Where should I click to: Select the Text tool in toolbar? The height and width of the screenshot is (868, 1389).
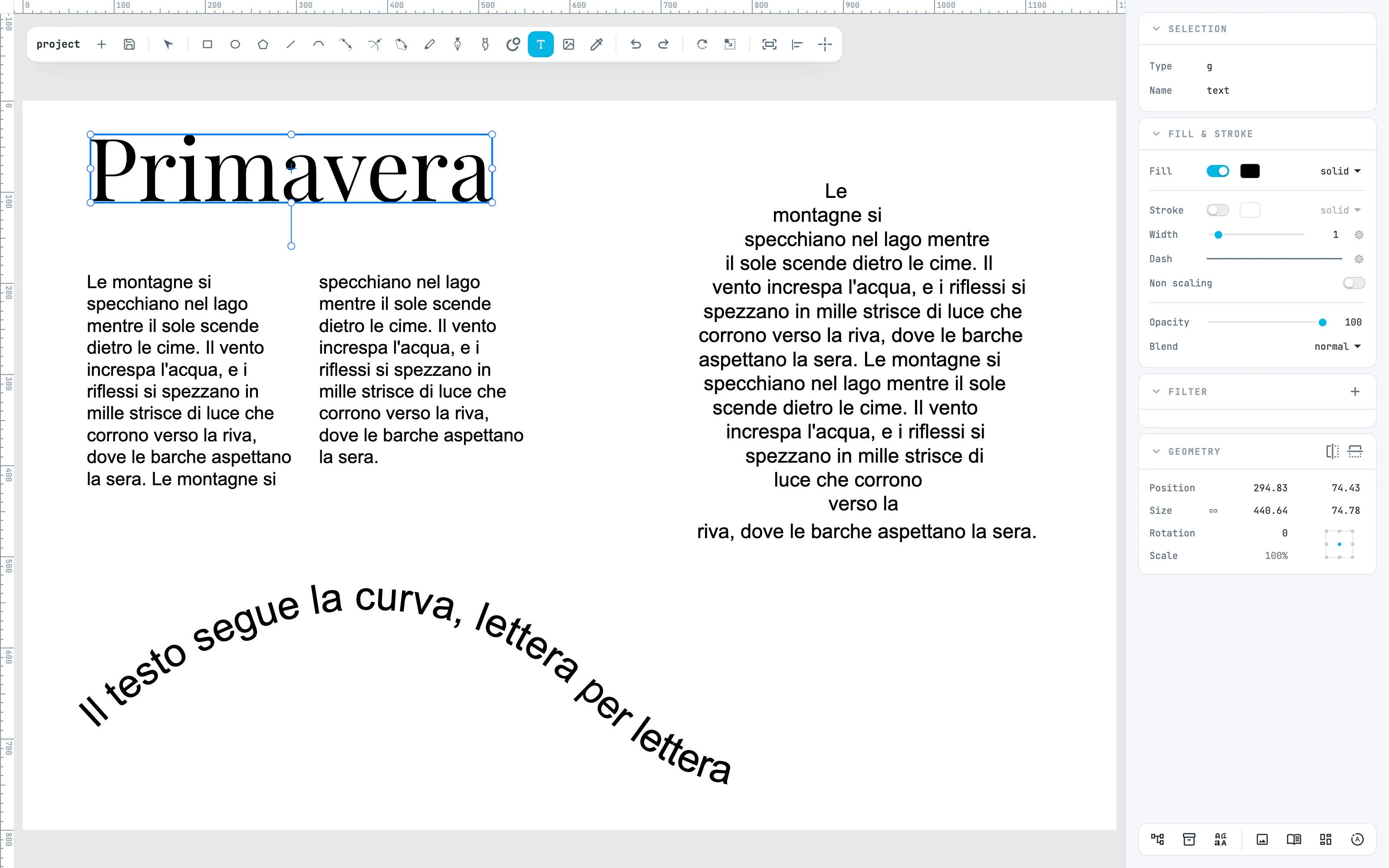pos(540,44)
